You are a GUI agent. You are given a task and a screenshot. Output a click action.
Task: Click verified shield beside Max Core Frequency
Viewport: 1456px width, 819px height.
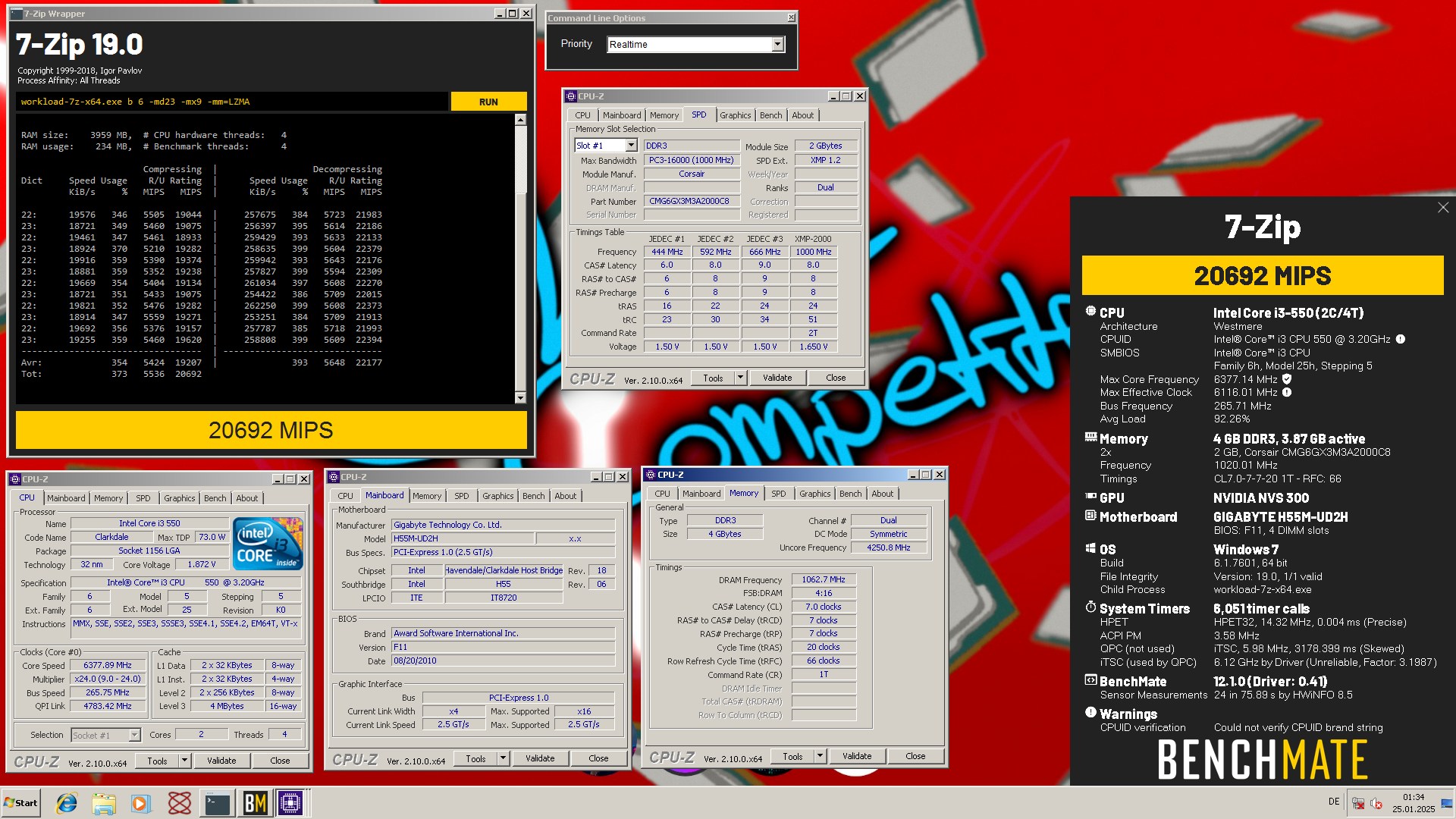1287,379
